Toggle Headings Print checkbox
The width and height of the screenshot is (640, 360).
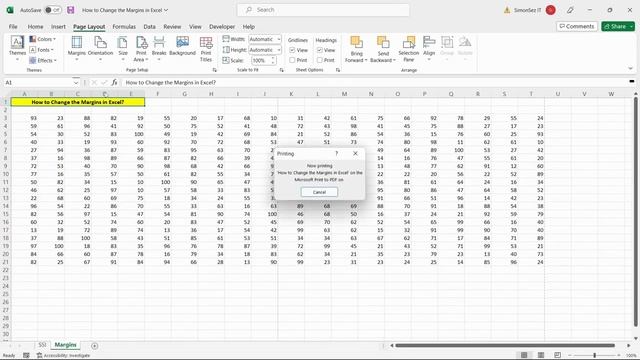pyautogui.click(x=320, y=60)
